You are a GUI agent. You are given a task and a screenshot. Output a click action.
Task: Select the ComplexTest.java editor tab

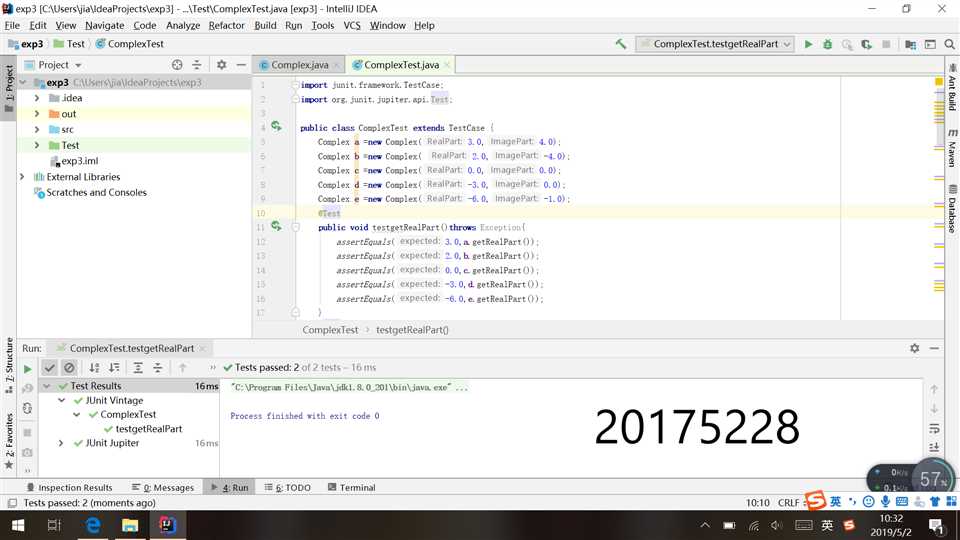pyautogui.click(x=401, y=65)
